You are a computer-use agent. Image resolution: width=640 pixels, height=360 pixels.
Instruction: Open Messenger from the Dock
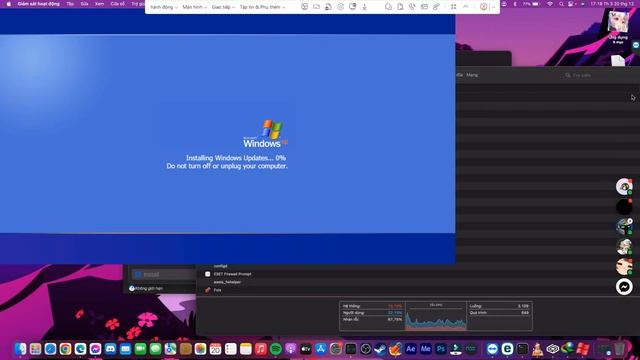click(x=96, y=349)
